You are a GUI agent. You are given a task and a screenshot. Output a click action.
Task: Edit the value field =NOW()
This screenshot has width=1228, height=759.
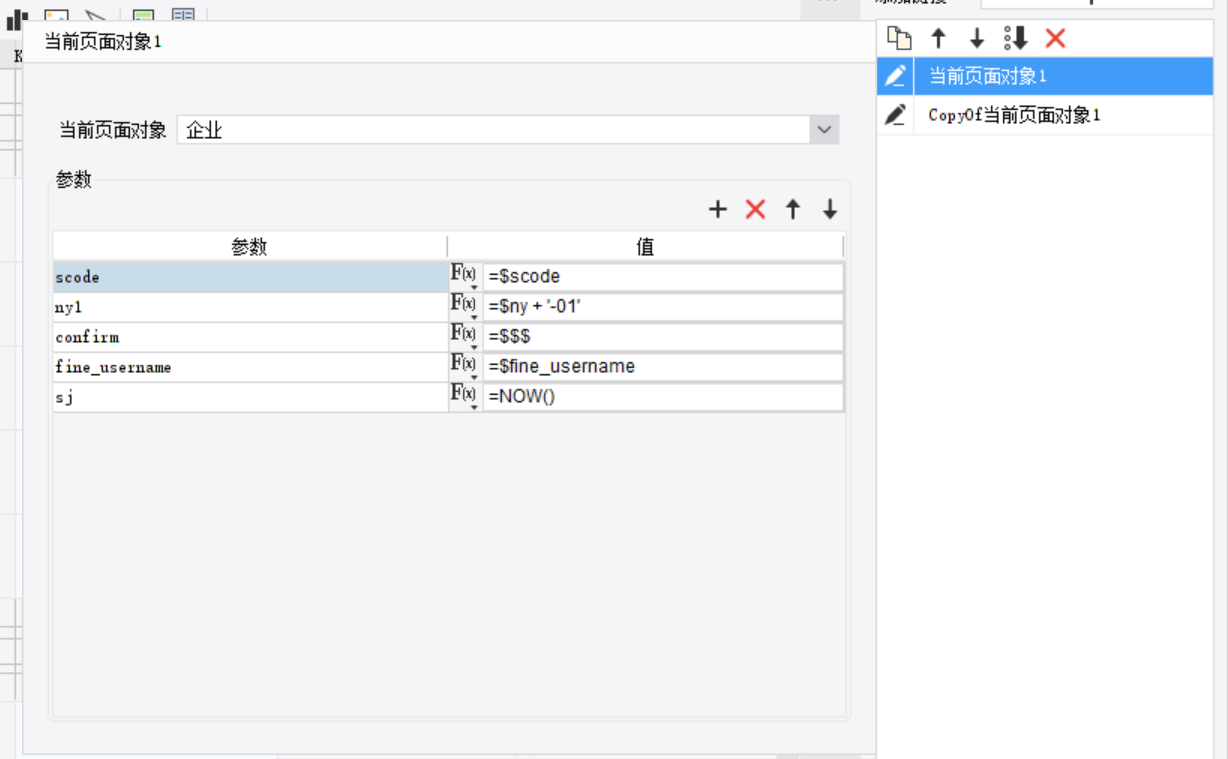pos(663,397)
